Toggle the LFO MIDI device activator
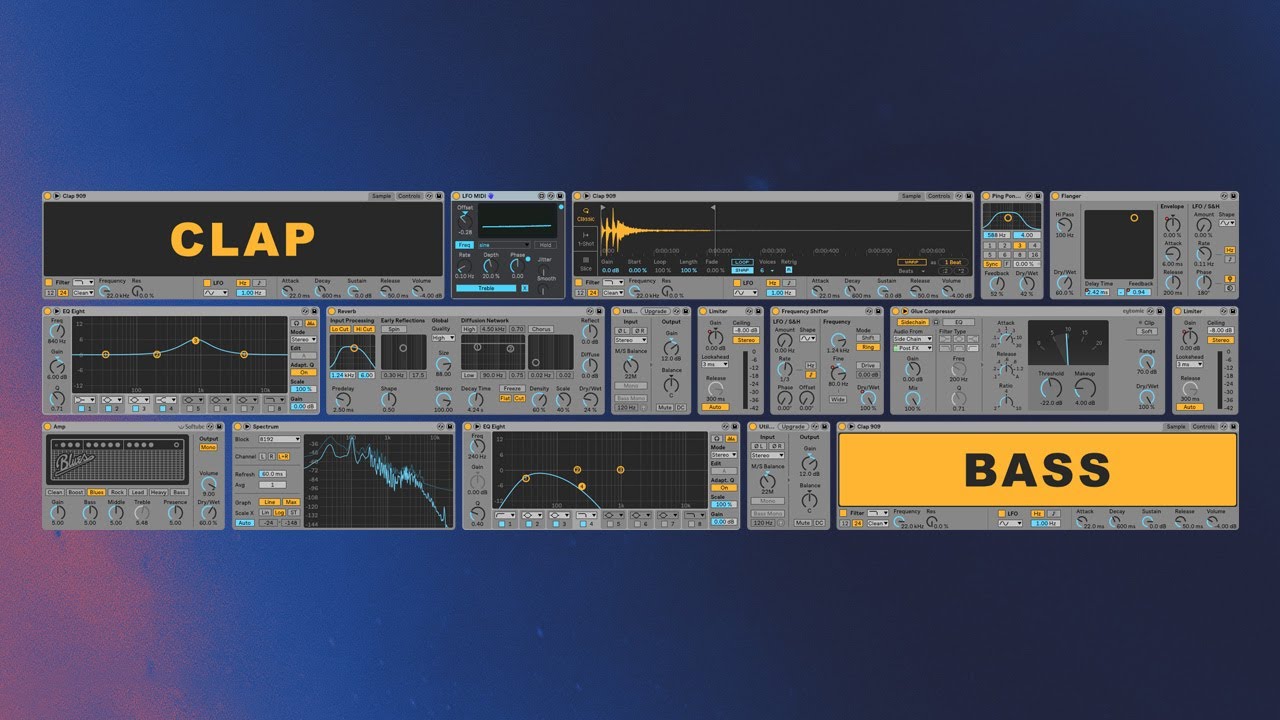 click(457, 196)
